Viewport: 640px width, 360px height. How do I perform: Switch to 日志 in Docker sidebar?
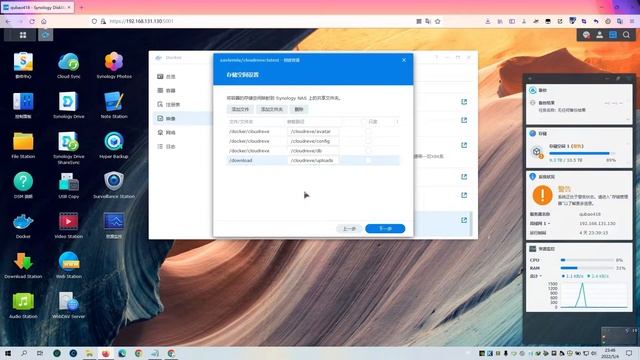coord(182,147)
